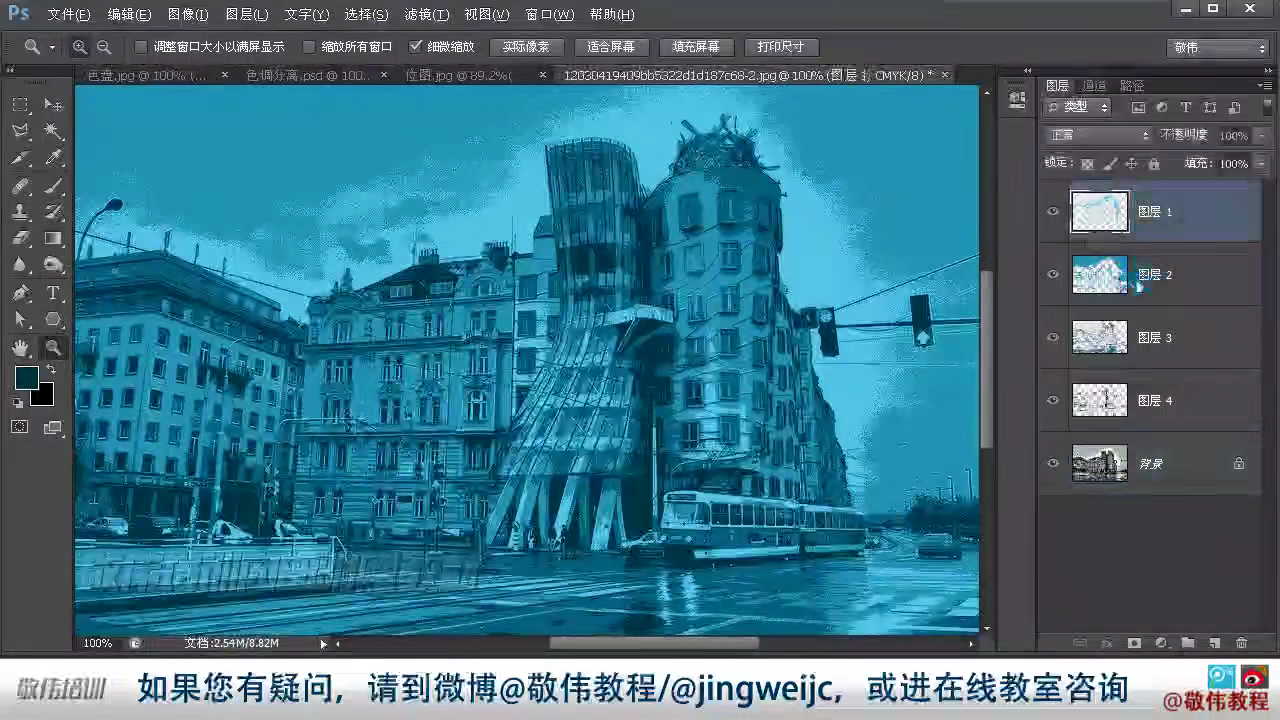Delete layer with trash icon

click(x=1242, y=643)
